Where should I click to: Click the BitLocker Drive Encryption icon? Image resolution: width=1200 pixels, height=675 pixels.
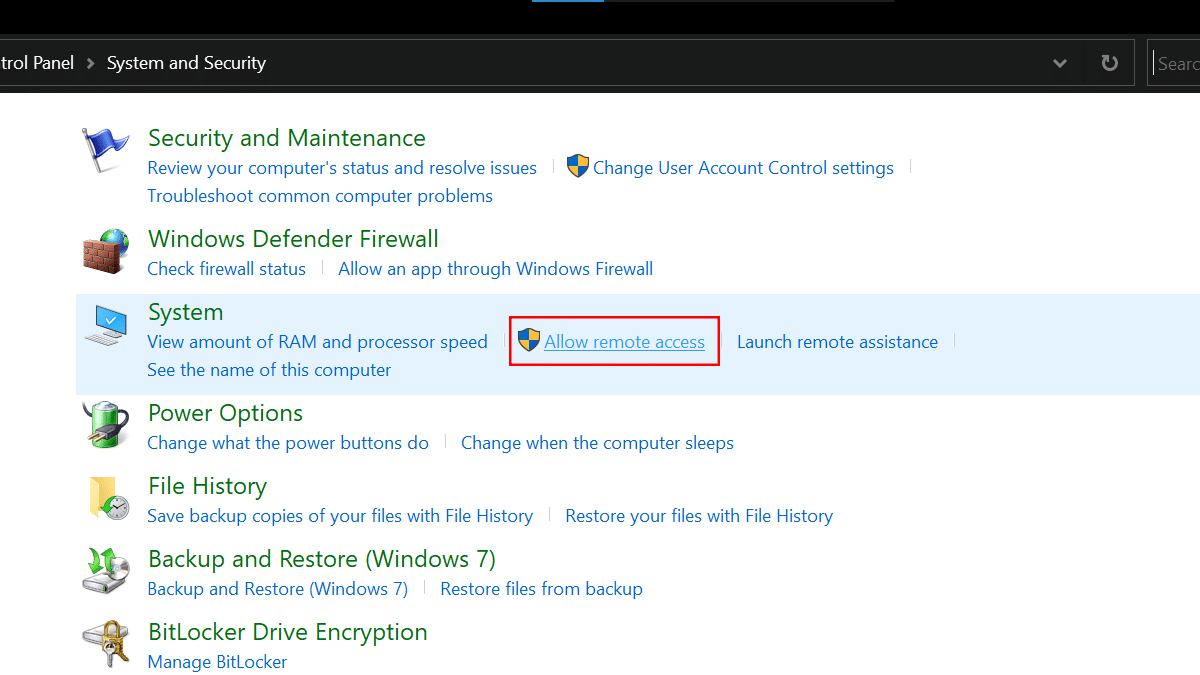pos(105,644)
